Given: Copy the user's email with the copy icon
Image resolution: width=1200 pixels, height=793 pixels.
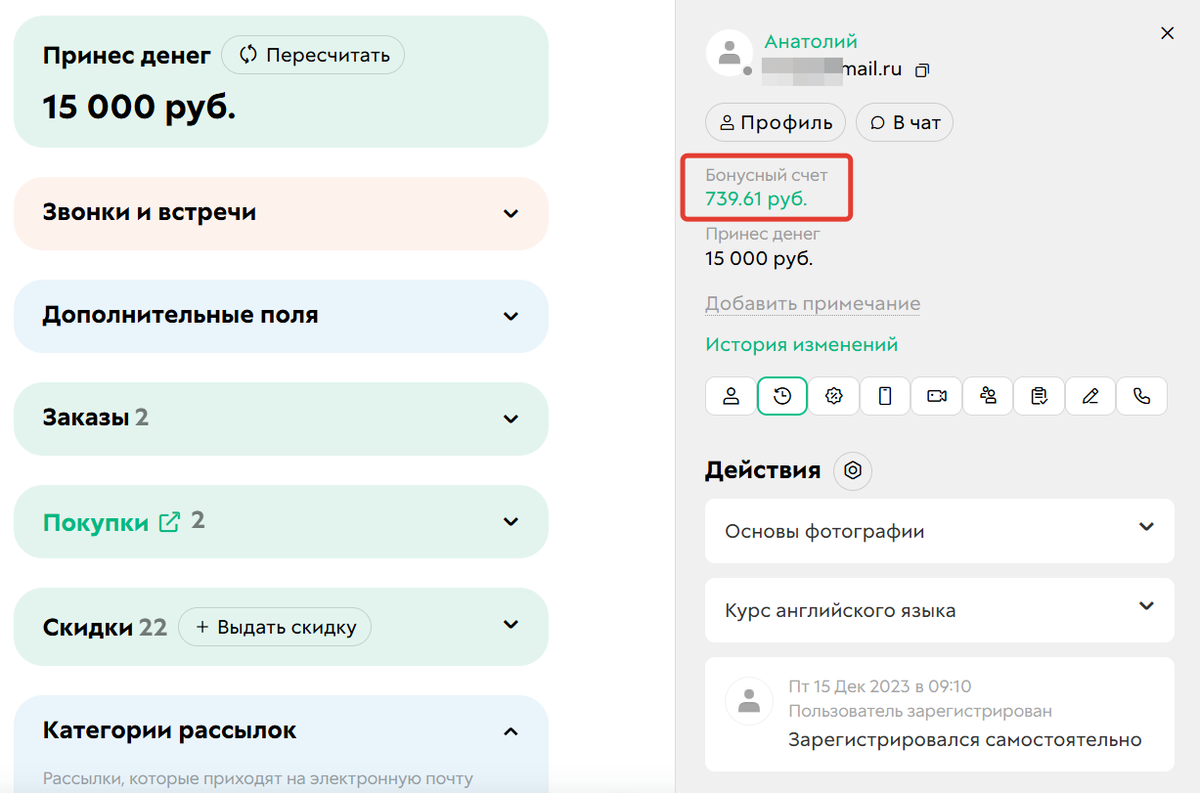Looking at the screenshot, I should pyautogui.click(x=921, y=70).
